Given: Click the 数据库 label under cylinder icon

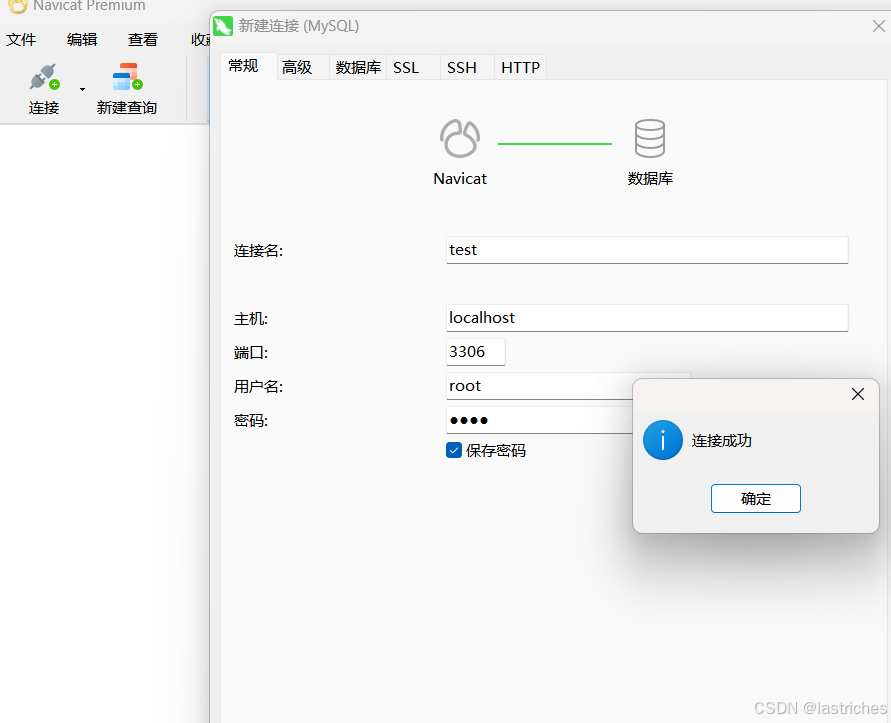Looking at the screenshot, I should (650, 178).
